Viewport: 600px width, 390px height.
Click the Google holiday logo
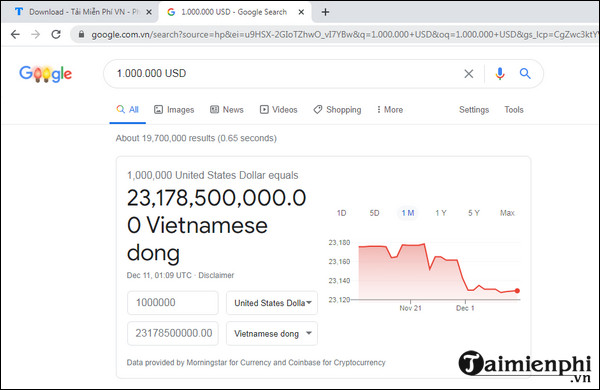click(x=46, y=73)
